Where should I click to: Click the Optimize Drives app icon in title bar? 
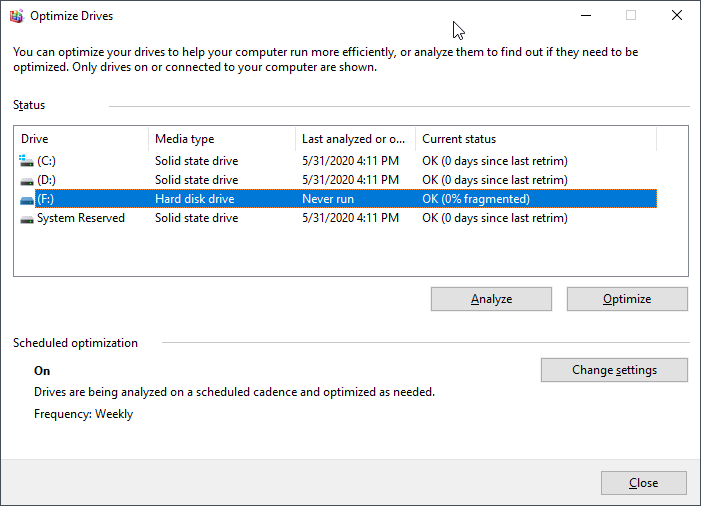(x=16, y=16)
